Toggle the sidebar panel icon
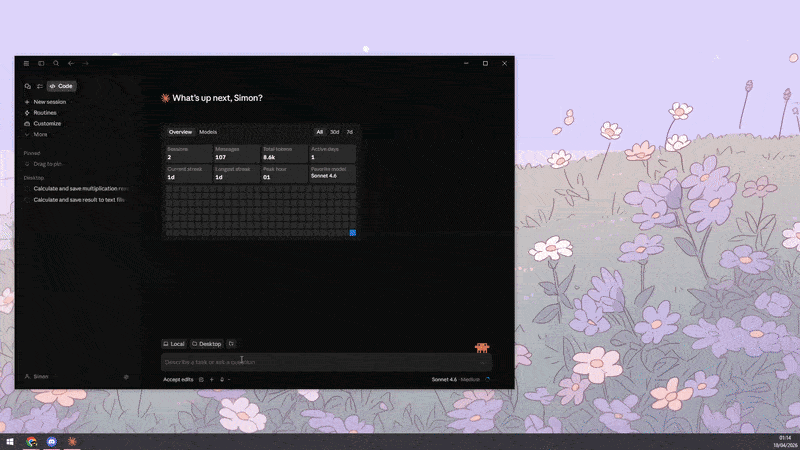This screenshot has width=800, height=450. (41, 63)
